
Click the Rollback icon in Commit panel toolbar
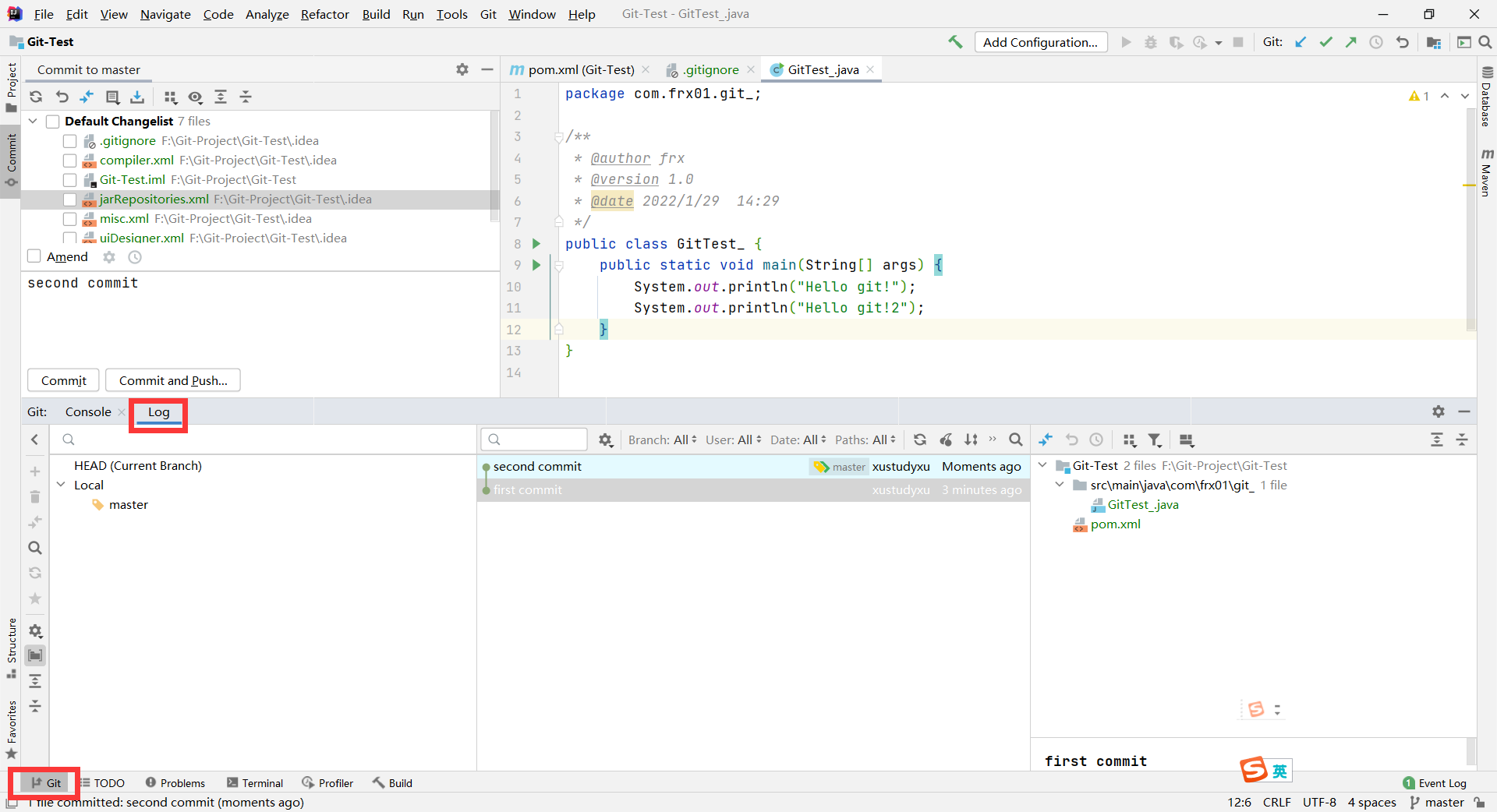[62, 97]
